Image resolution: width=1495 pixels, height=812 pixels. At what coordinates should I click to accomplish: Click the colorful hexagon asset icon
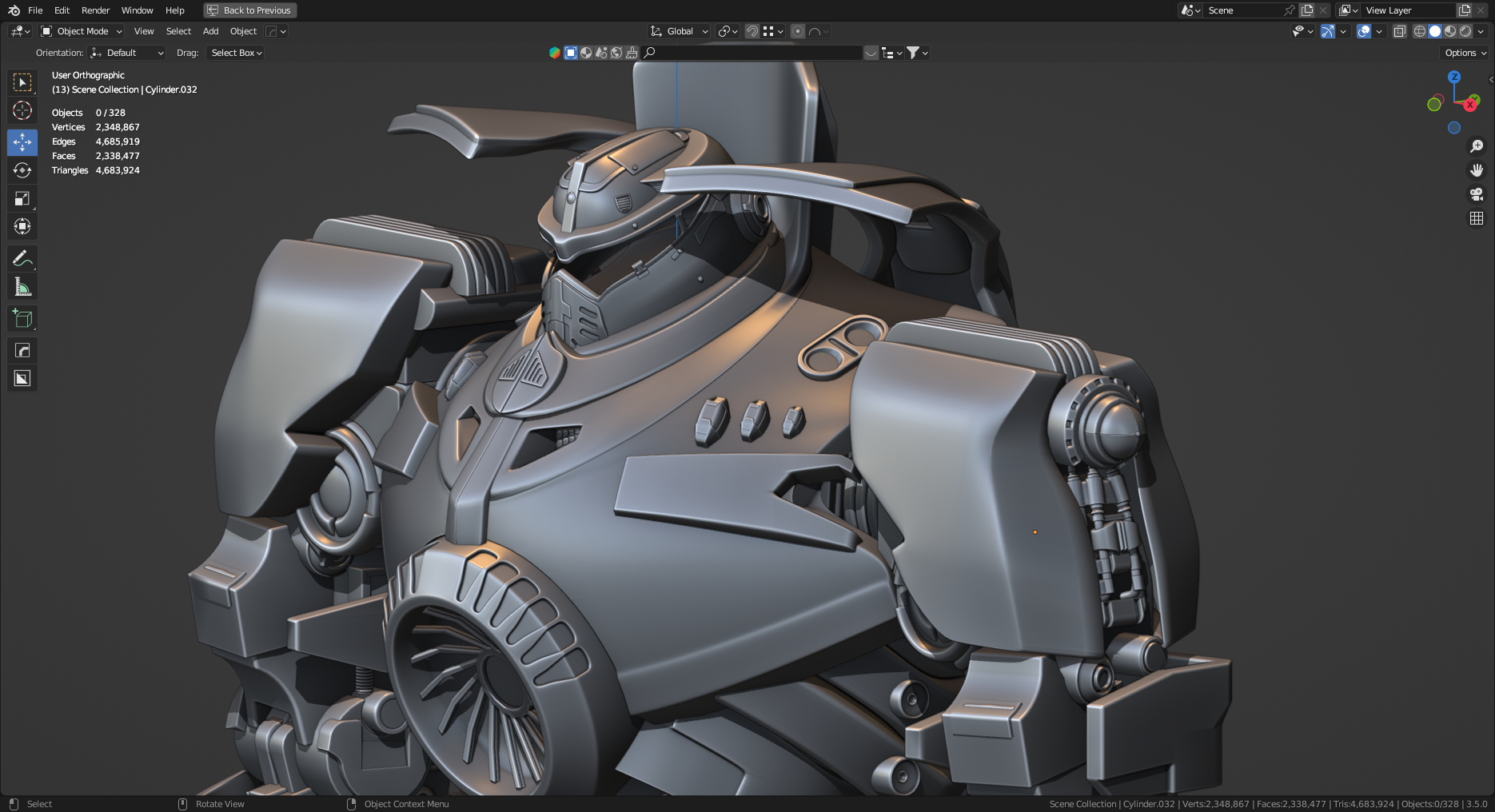[555, 53]
